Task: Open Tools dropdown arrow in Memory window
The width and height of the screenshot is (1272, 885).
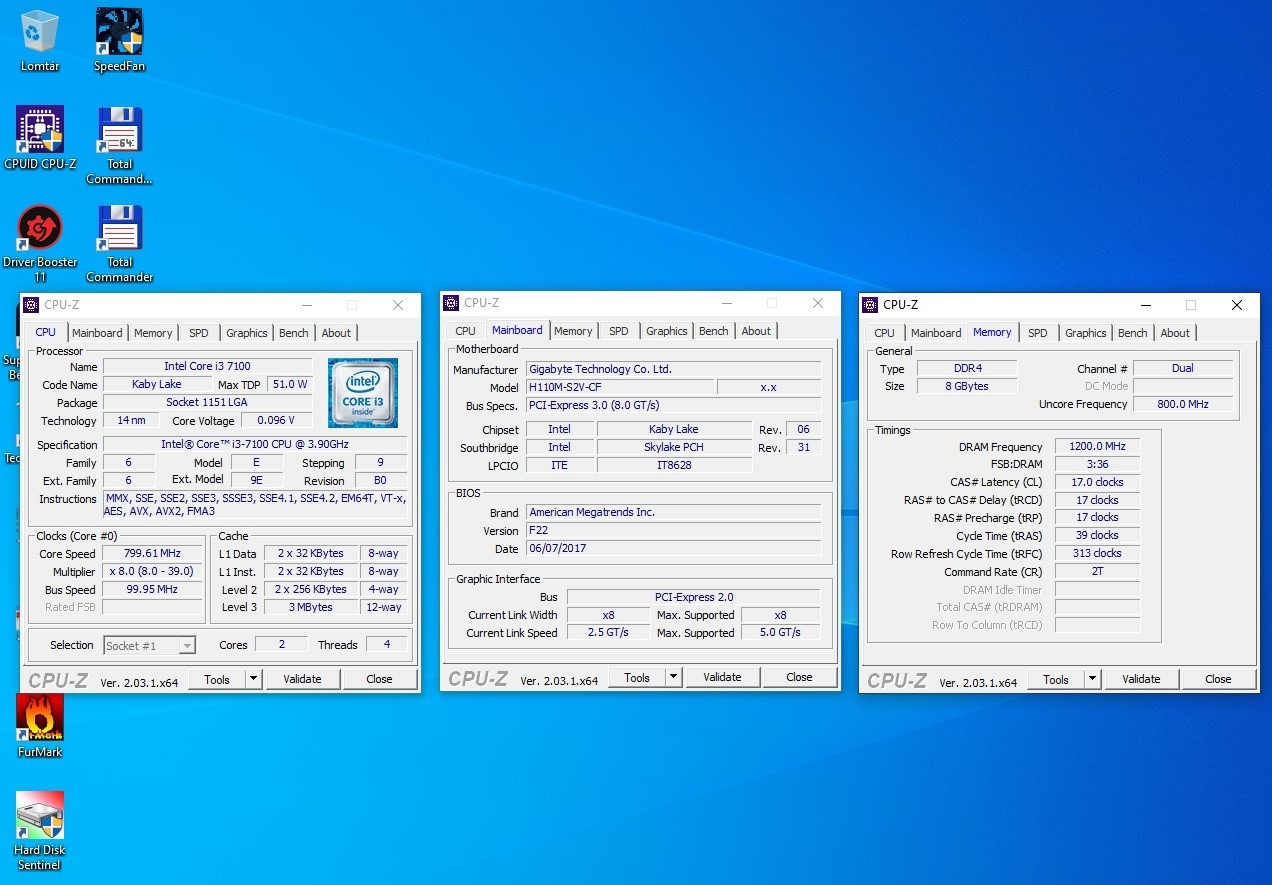Action: pyautogui.click(x=1092, y=679)
